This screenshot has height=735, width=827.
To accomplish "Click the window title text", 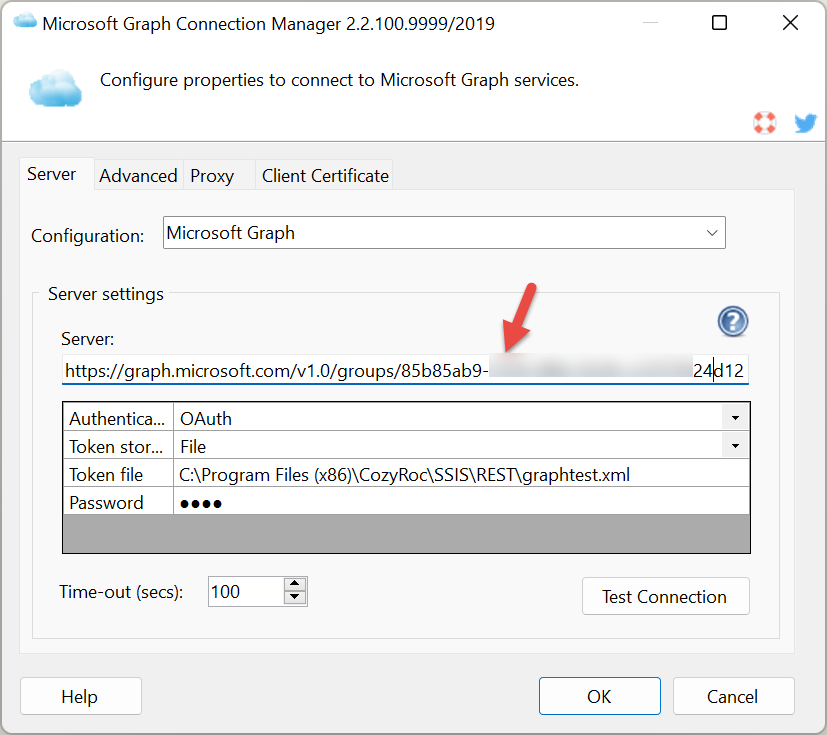I will click(x=268, y=24).
